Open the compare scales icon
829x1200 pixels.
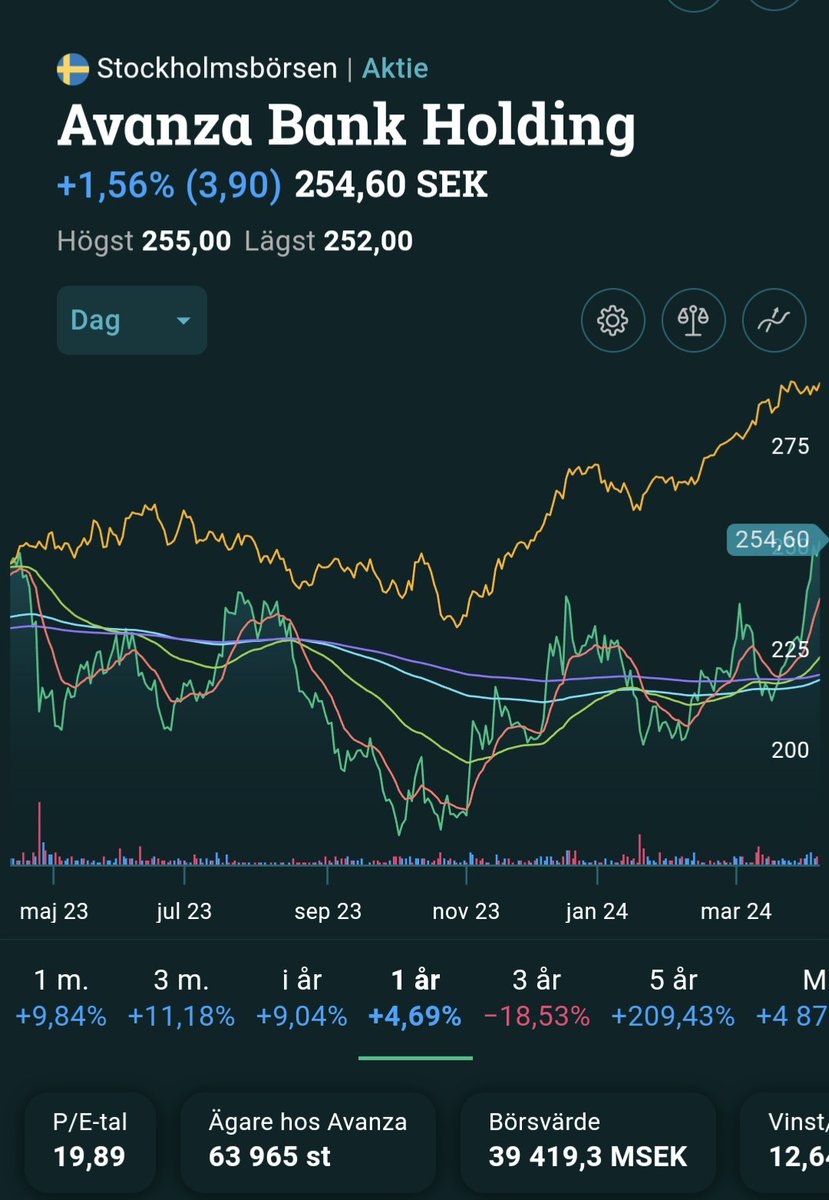coord(693,320)
